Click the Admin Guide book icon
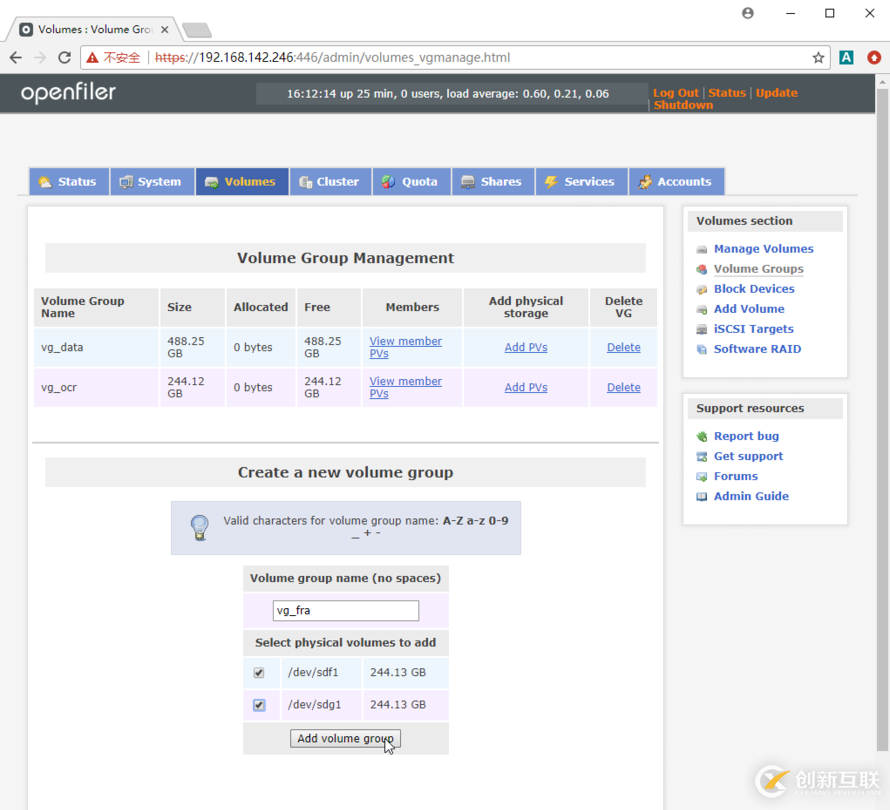890x810 pixels. pos(702,496)
